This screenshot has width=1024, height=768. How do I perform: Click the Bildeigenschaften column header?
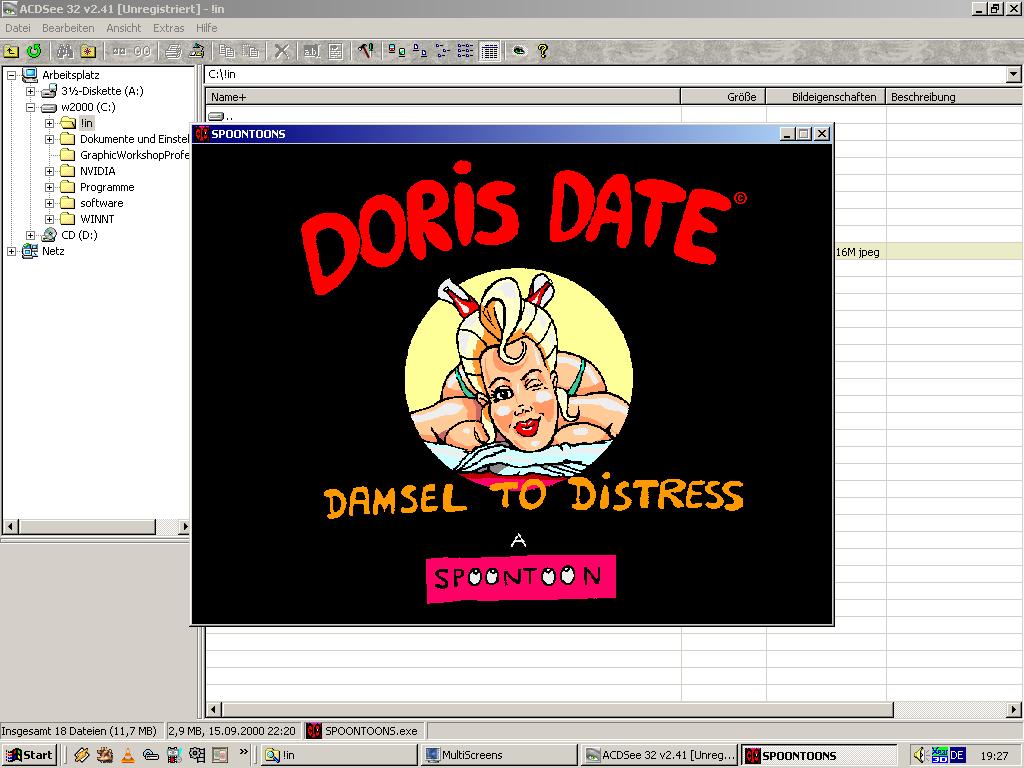[x=826, y=97]
